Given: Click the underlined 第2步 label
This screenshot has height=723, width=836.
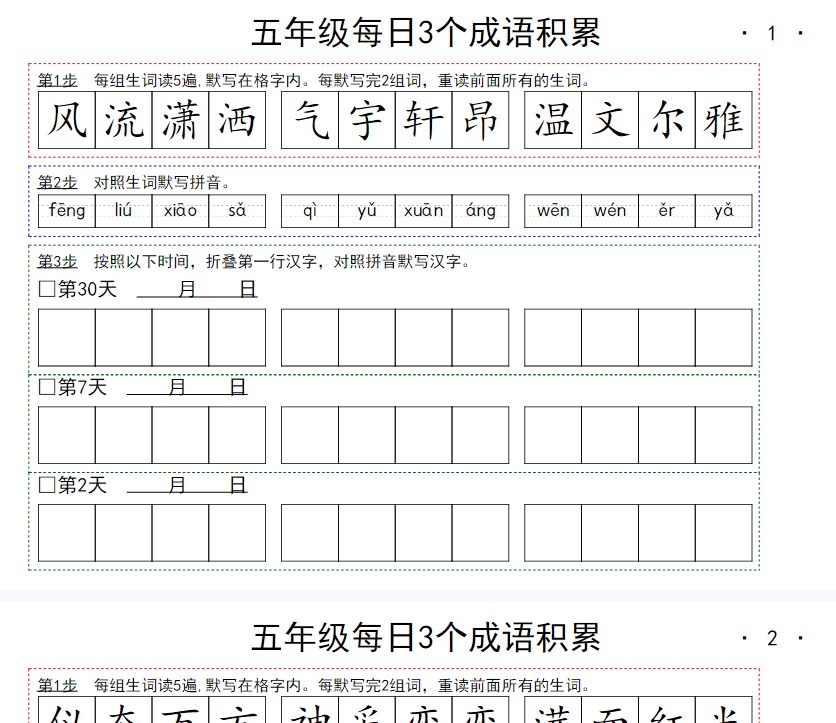Looking at the screenshot, I should point(57,182).
